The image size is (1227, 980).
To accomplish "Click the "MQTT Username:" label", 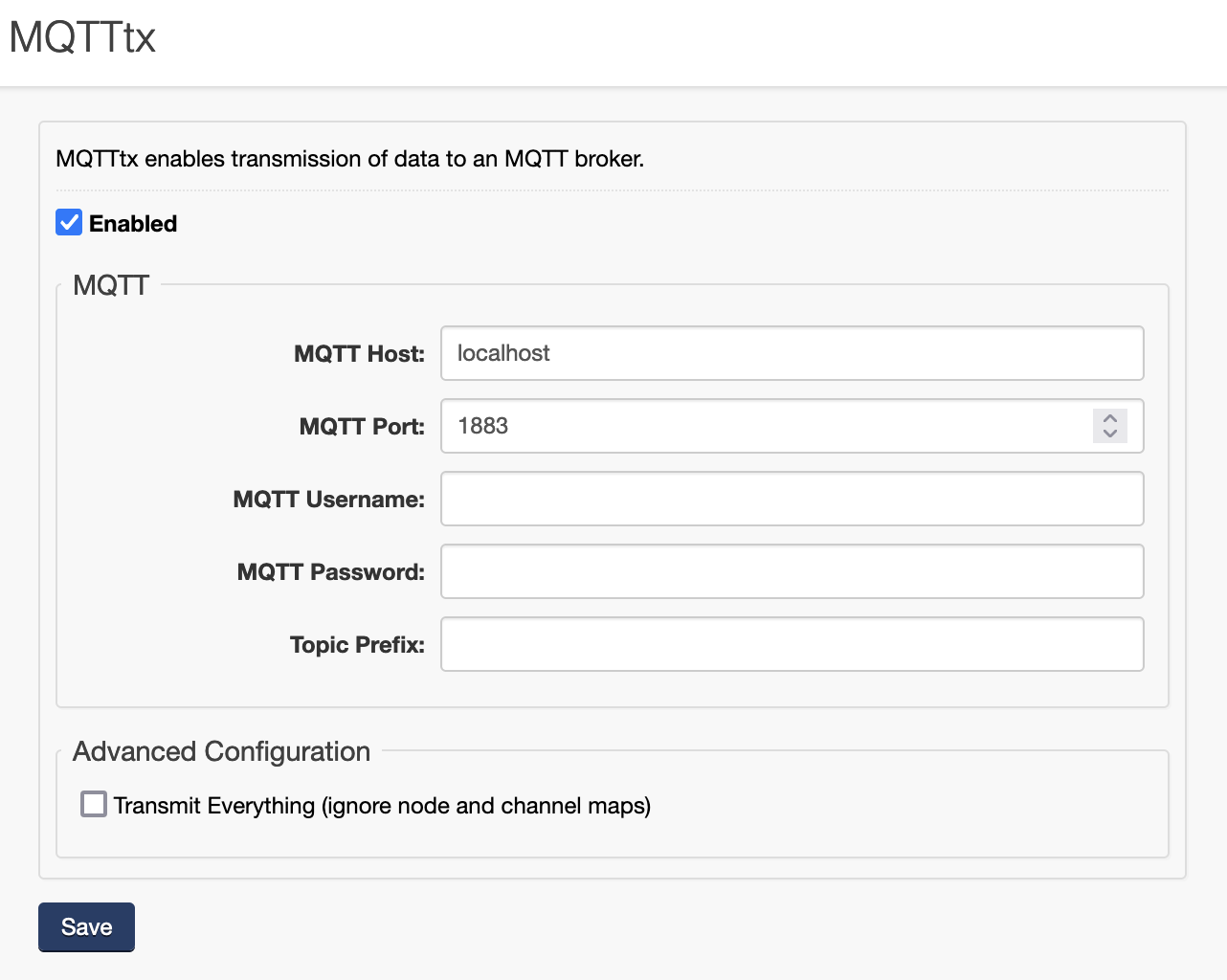I will tap(328, 500).
